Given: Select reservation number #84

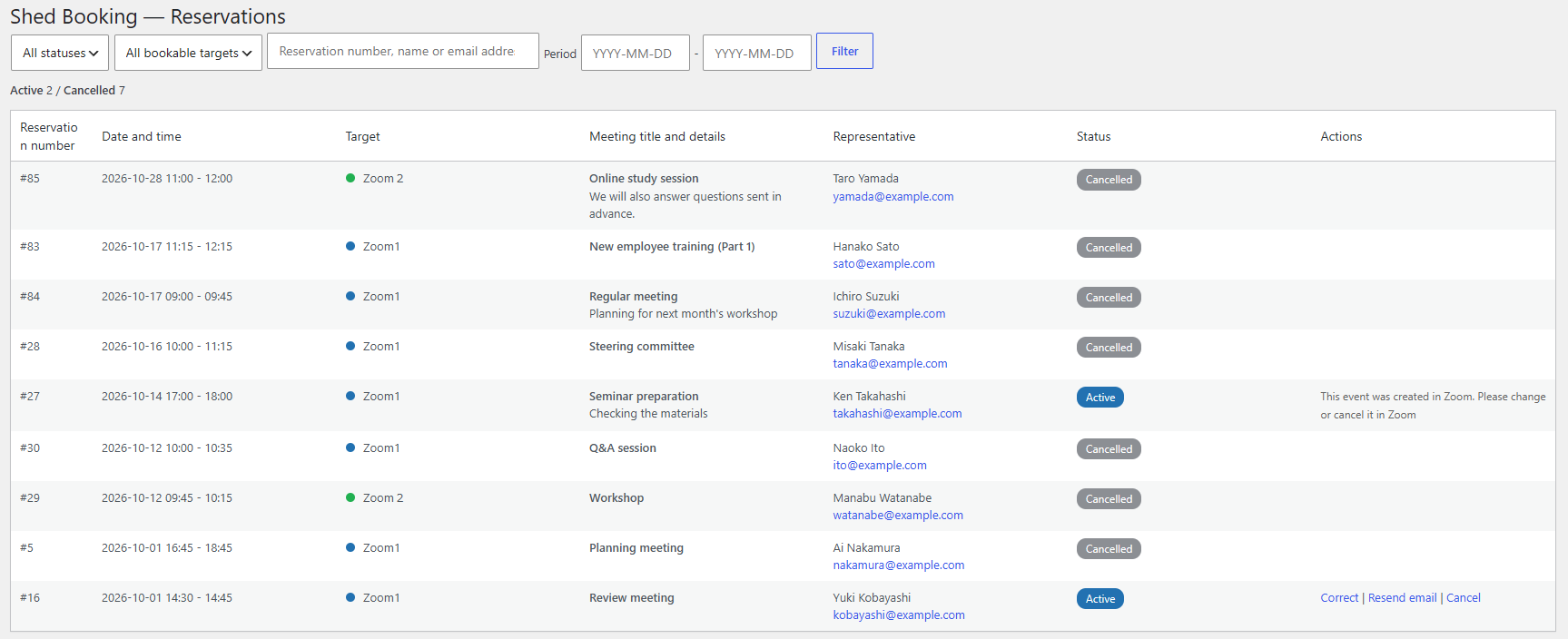Looking at the screenshot, I should (x=30, y=296).
